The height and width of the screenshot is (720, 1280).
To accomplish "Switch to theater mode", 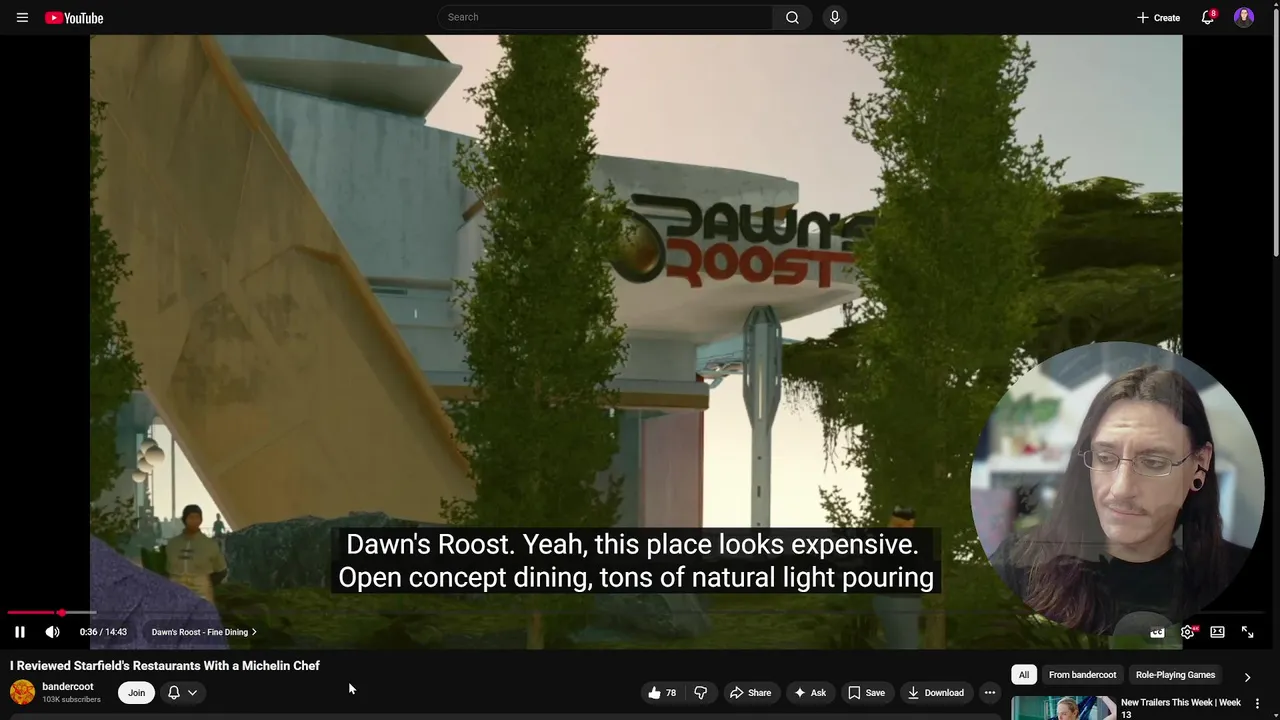I will coord(1217,632).
